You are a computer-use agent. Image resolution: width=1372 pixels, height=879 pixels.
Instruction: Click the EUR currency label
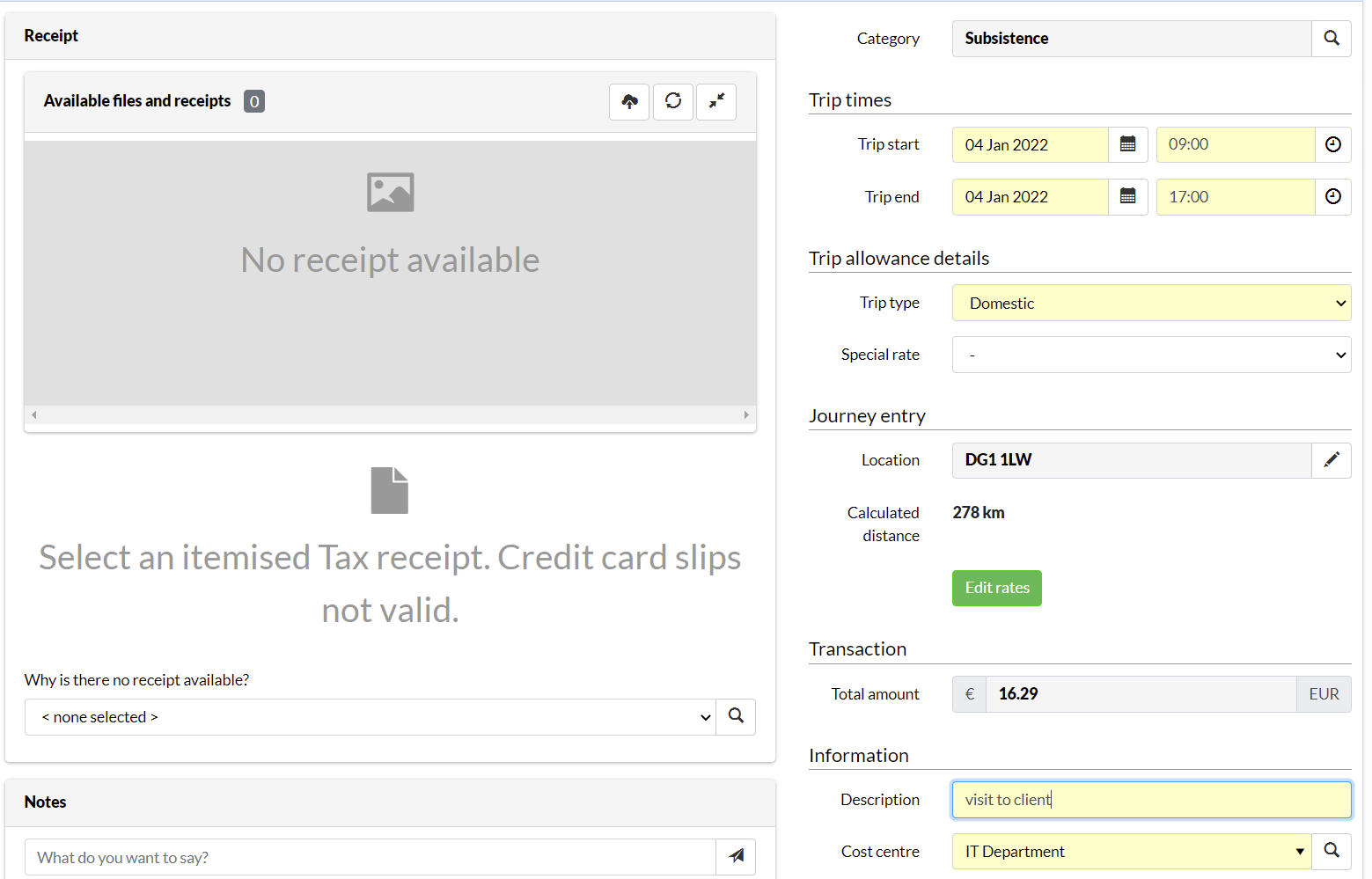pyautogui.click(x=1324, y=694)
